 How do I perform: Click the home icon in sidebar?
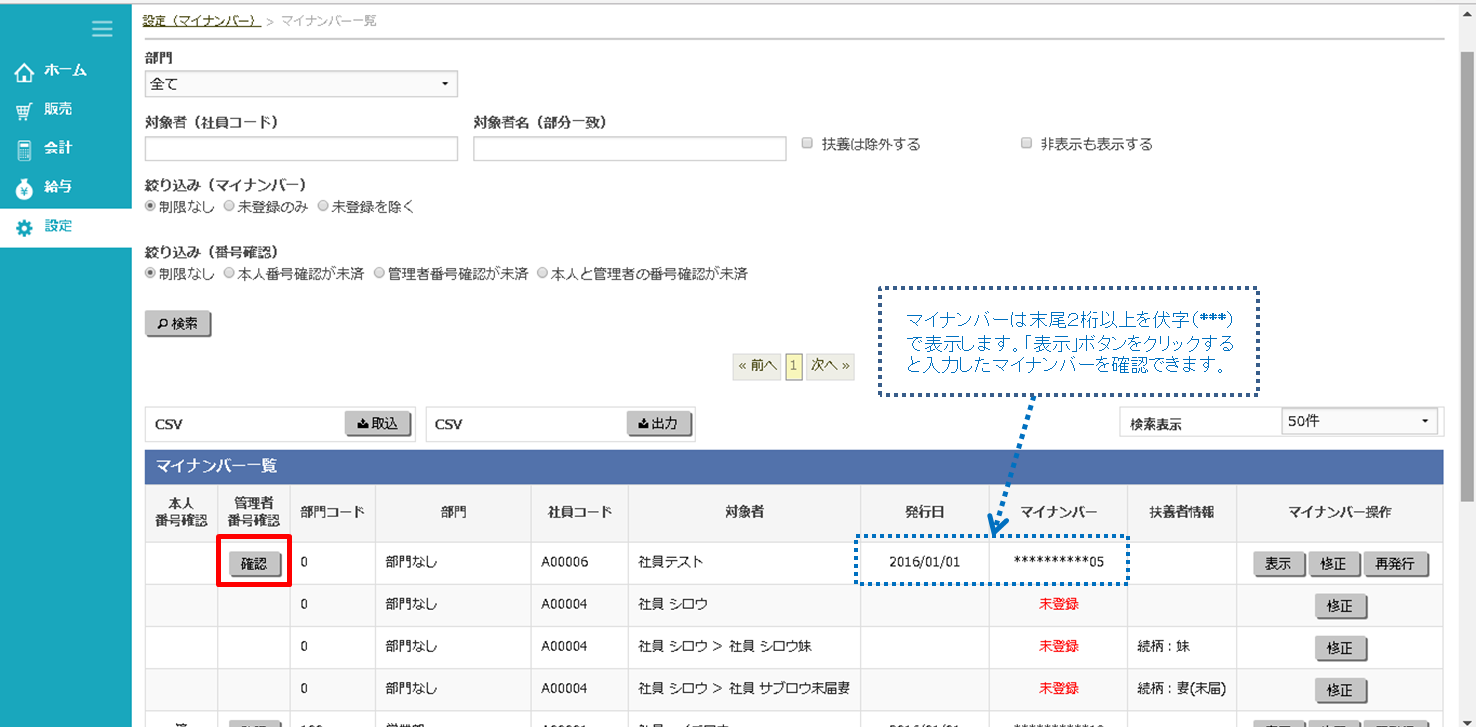tap(24, 72)
